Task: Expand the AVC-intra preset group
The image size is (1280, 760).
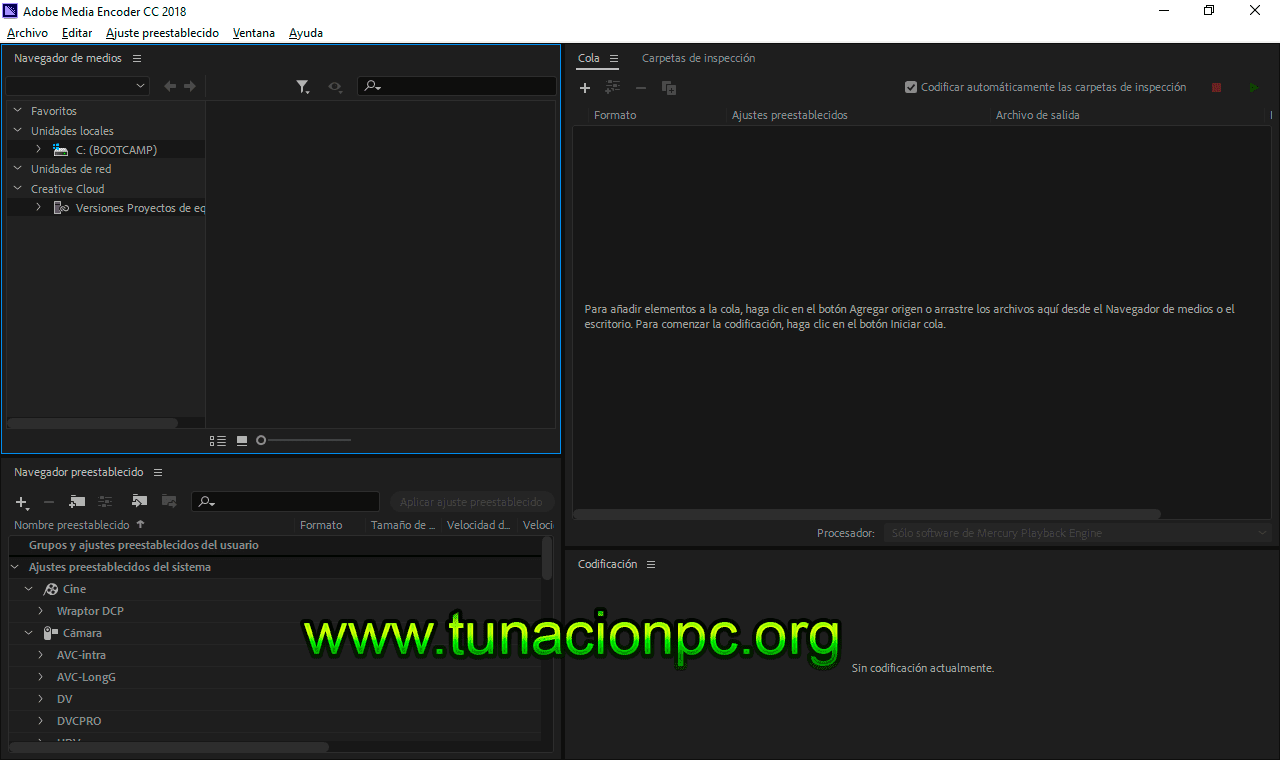Action: [x=41, y=655]
